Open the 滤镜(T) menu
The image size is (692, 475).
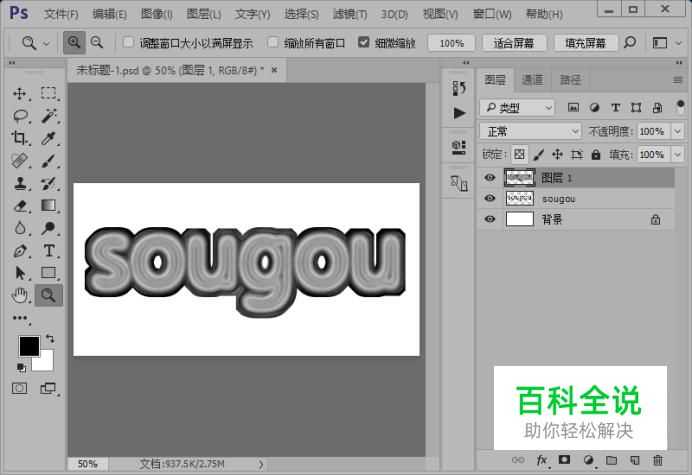347,14
